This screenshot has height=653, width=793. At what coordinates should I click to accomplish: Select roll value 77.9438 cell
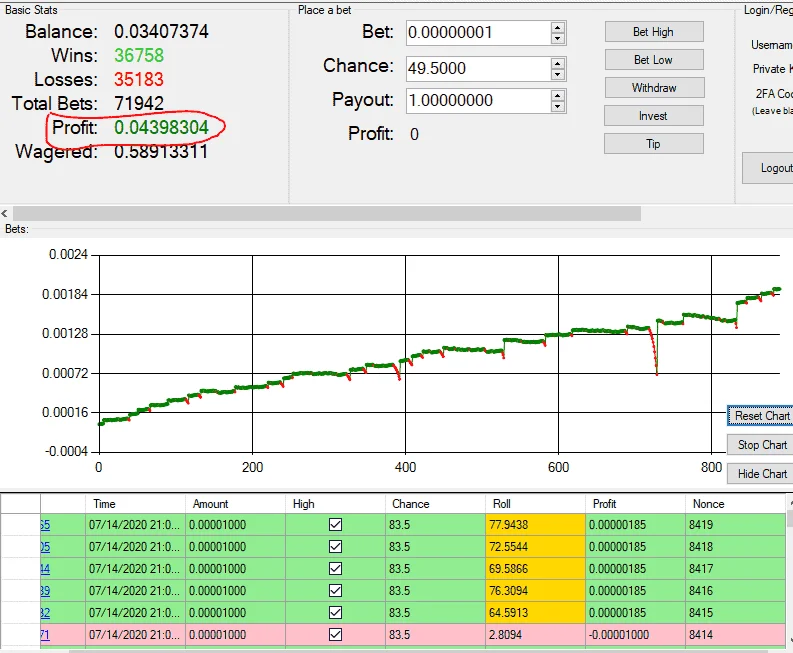(x=535, y=525)
